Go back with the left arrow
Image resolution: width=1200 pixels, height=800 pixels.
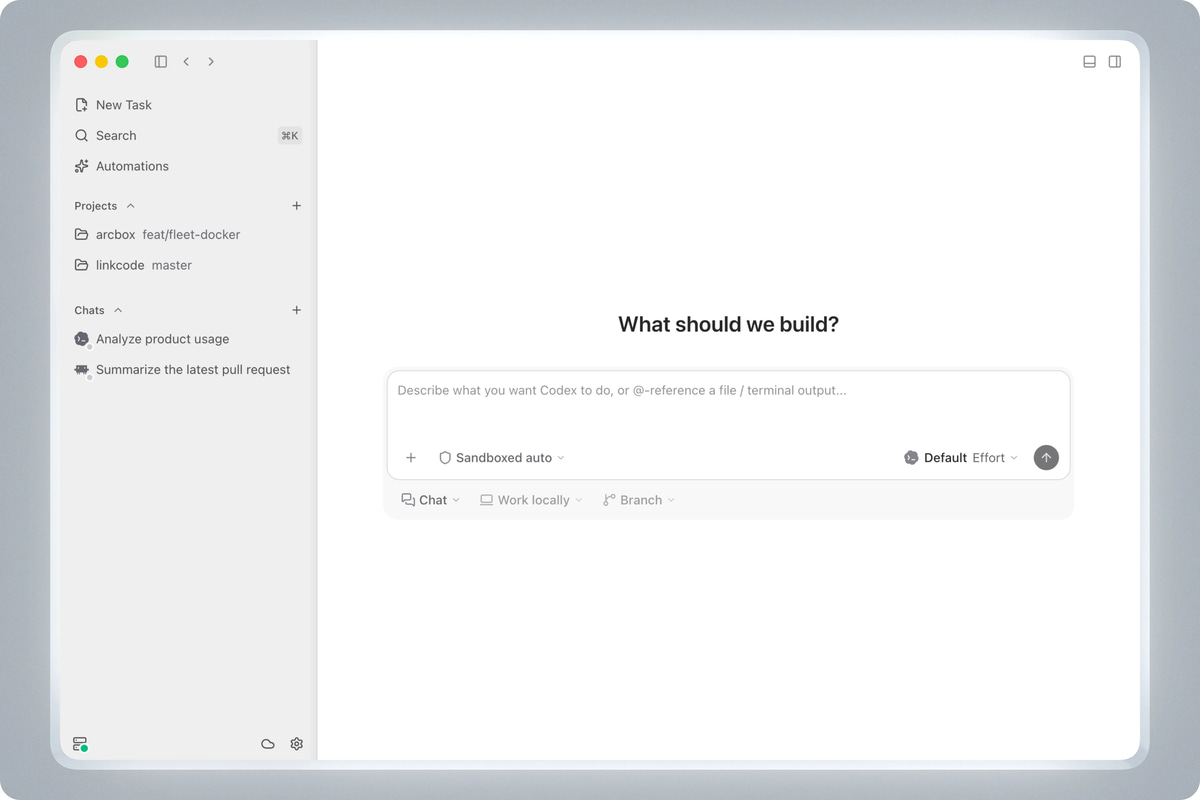pos(186,62)
